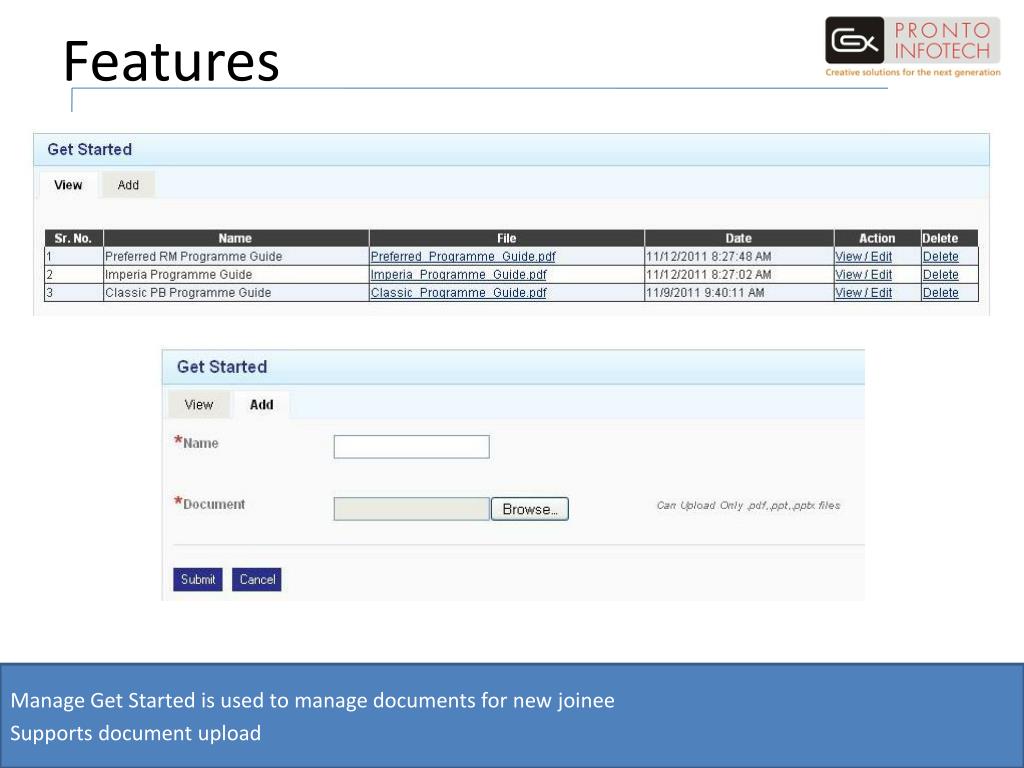Screen dimensions: 1024x768
Task: Click the Browse... button
Action: (530, 509)
